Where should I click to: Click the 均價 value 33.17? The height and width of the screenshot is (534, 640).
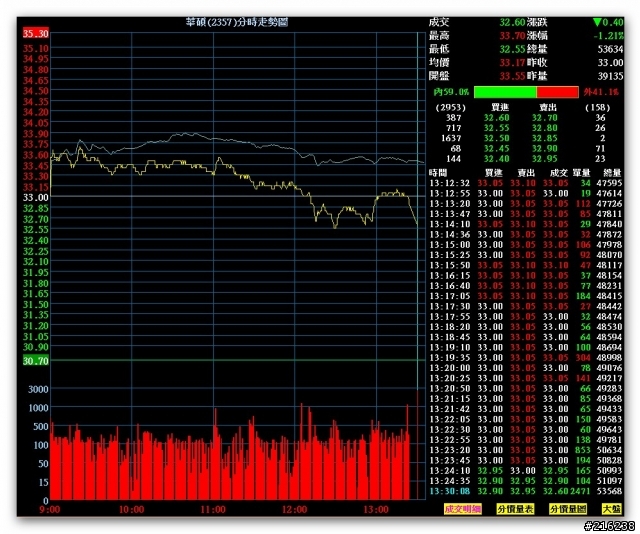click(512, 63)
